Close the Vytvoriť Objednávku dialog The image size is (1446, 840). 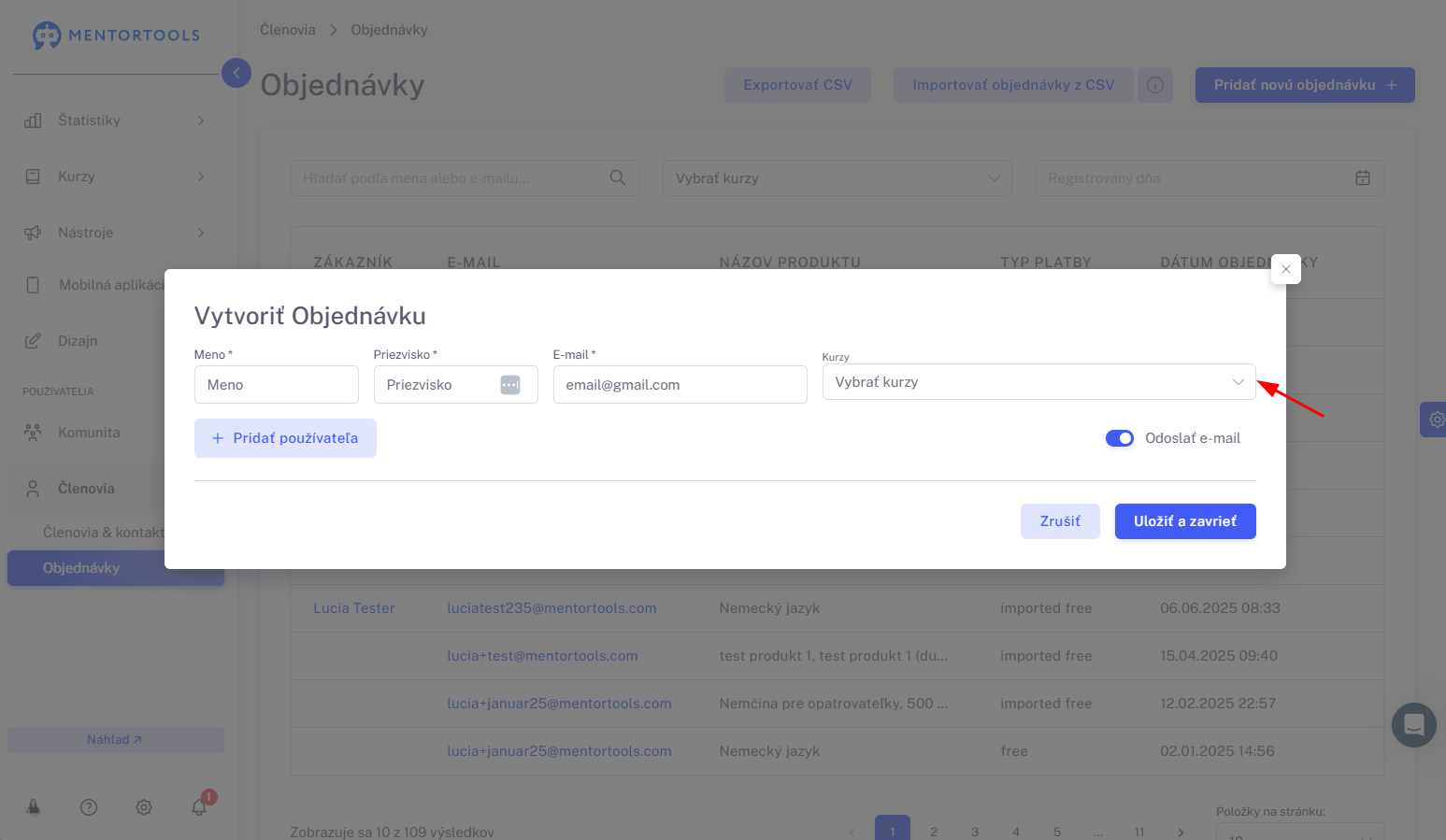point(1286,269)
